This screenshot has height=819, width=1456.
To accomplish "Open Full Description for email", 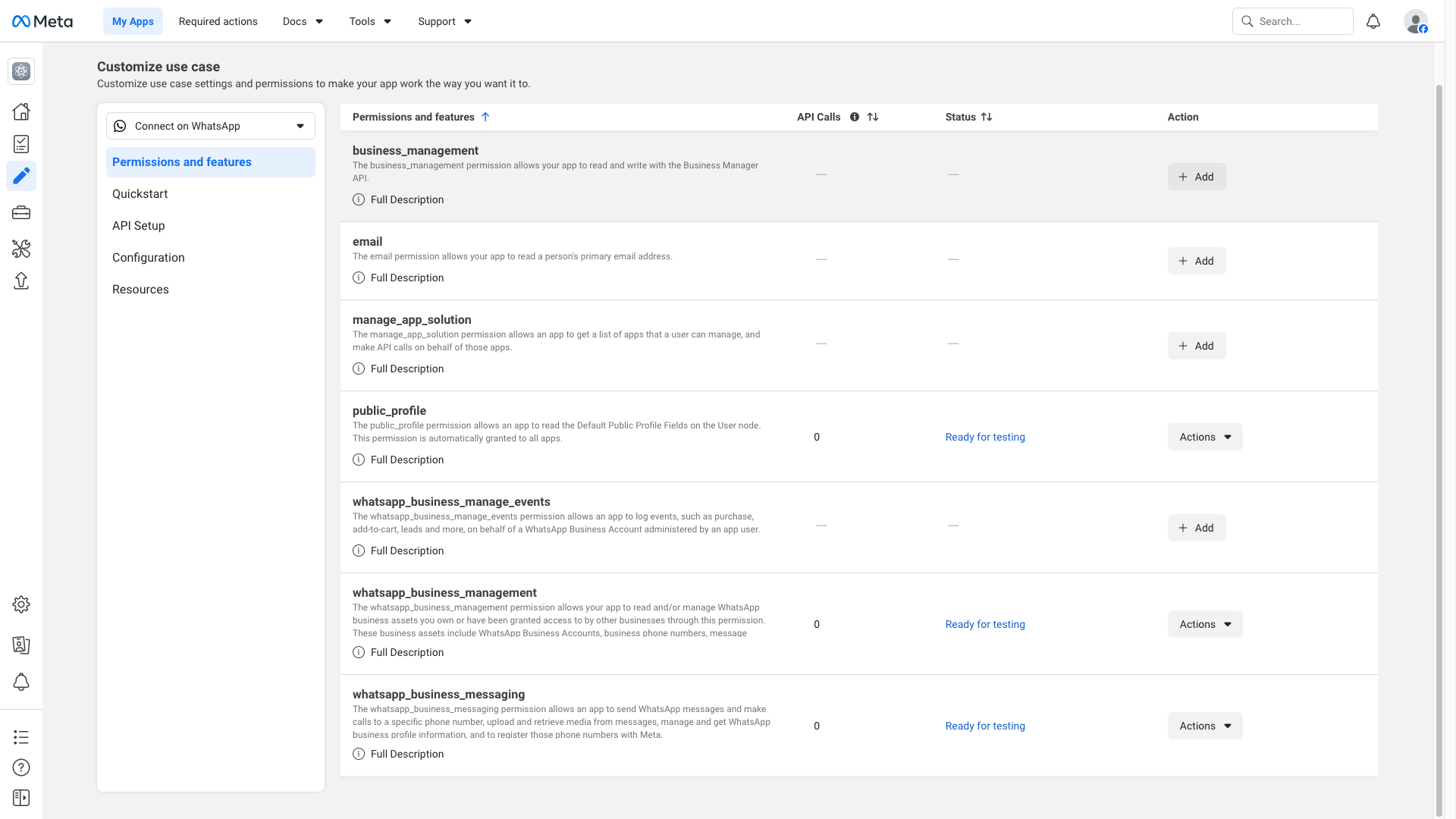I will pyautogui.click(x=398, y=278).
